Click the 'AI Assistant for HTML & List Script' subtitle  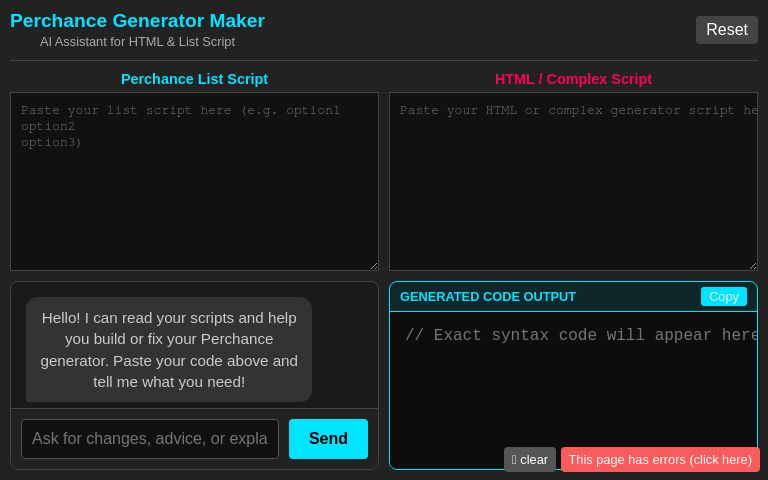pos(137,42)
